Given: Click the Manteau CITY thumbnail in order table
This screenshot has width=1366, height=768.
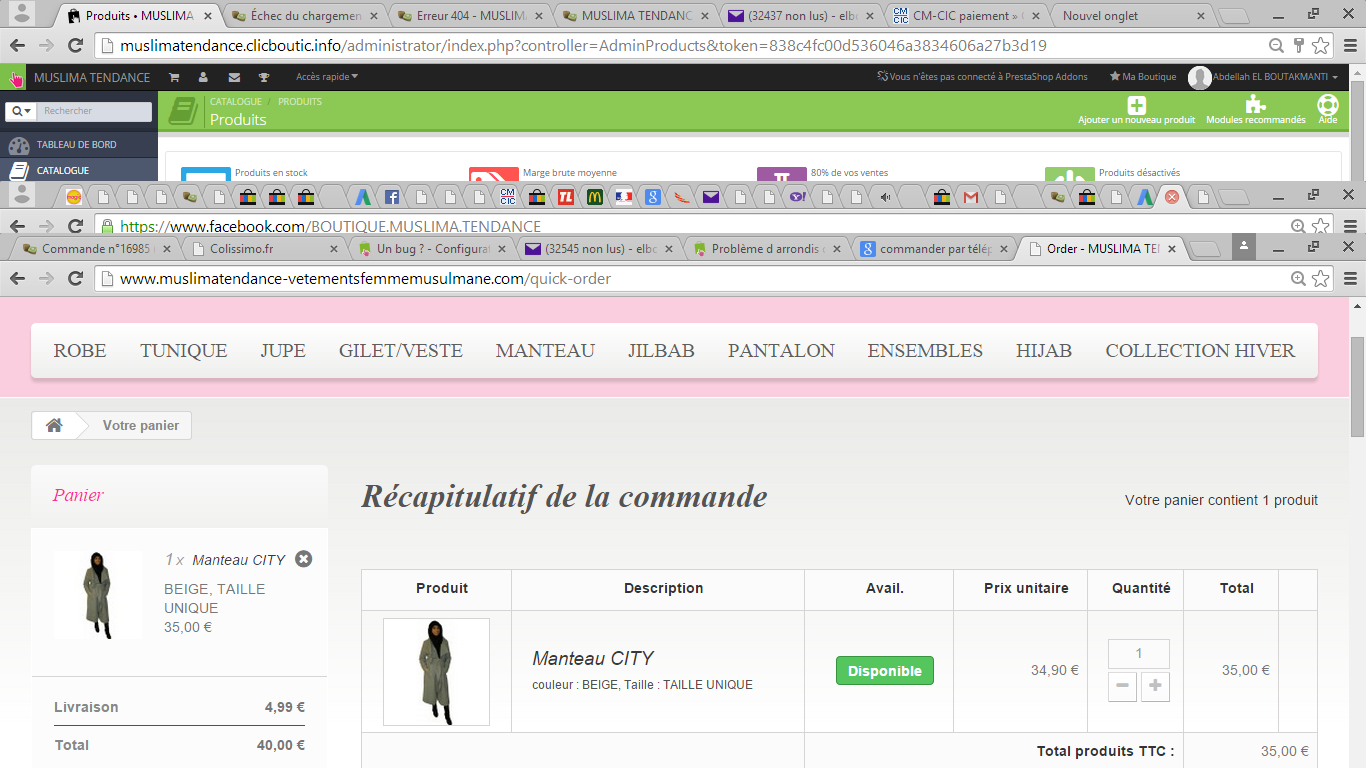Looking at the screenshot, I should pyautogui.click(x=436, y=671).
